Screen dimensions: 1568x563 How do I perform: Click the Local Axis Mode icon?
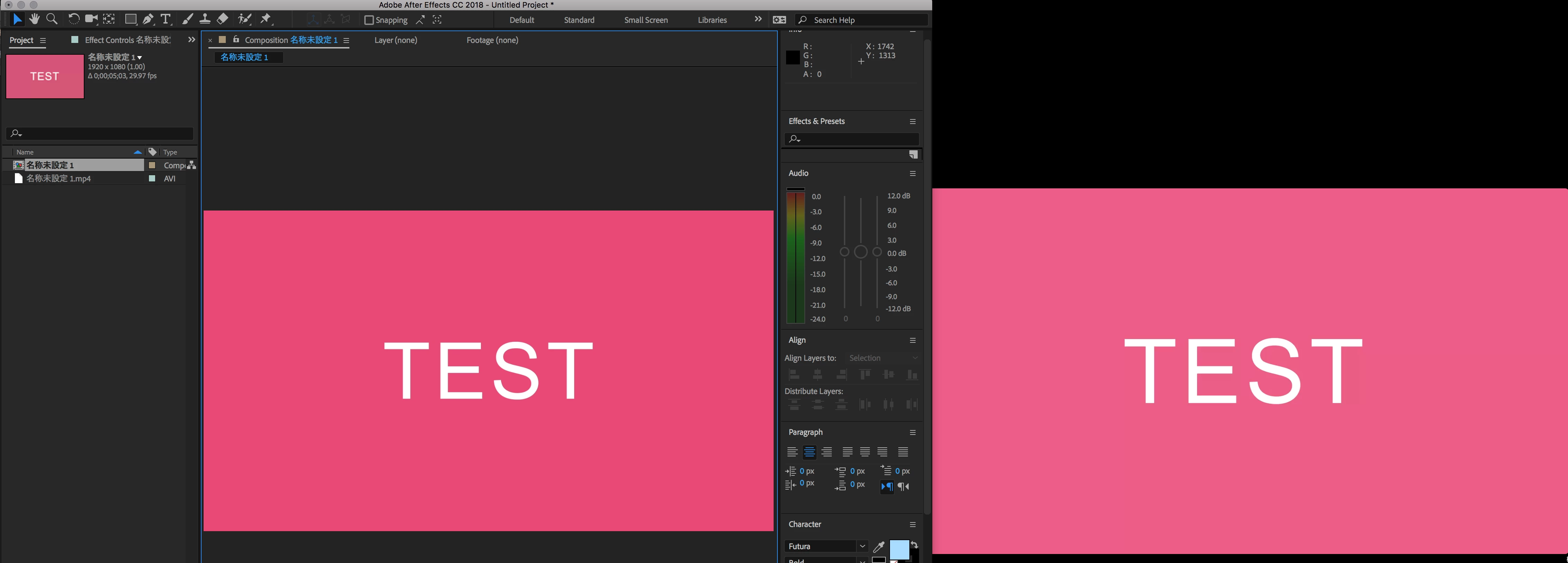tap(313, 19)
